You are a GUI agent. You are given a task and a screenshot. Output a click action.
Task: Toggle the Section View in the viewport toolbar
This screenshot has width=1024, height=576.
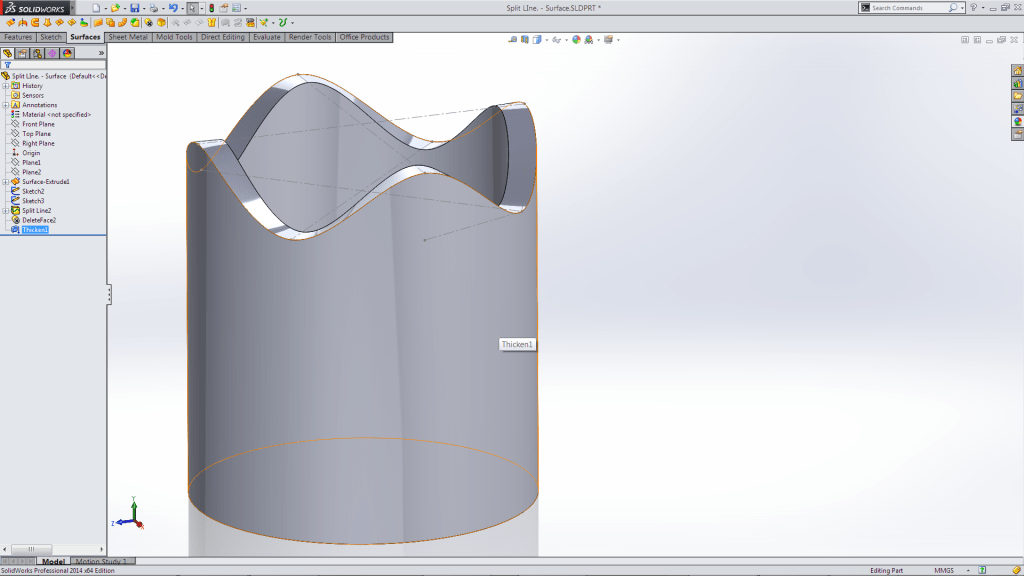[523, 42]
